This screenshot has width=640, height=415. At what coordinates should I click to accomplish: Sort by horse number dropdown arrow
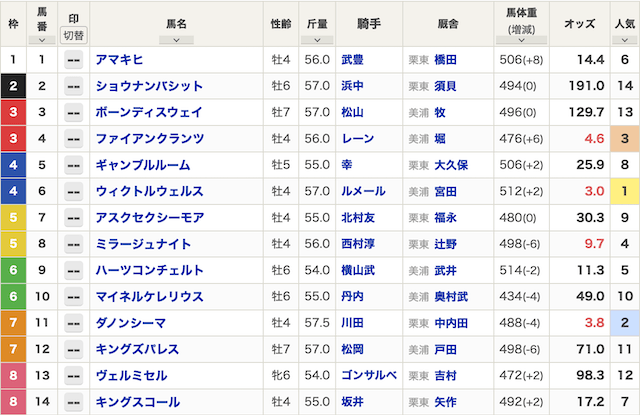tap(42, 40)
